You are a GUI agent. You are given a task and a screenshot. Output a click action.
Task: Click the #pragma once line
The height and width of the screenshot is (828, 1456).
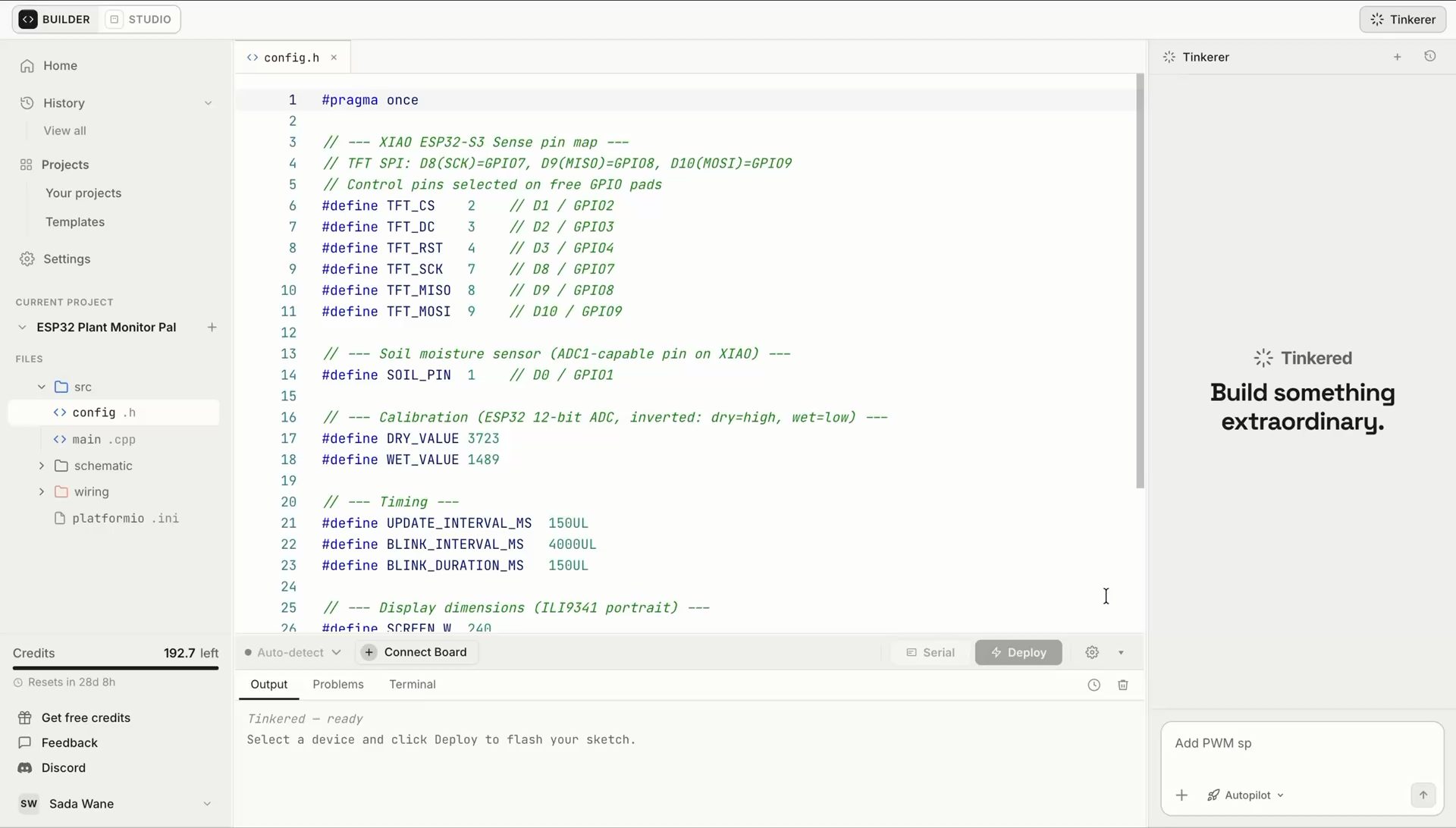(x=370, y=100)
